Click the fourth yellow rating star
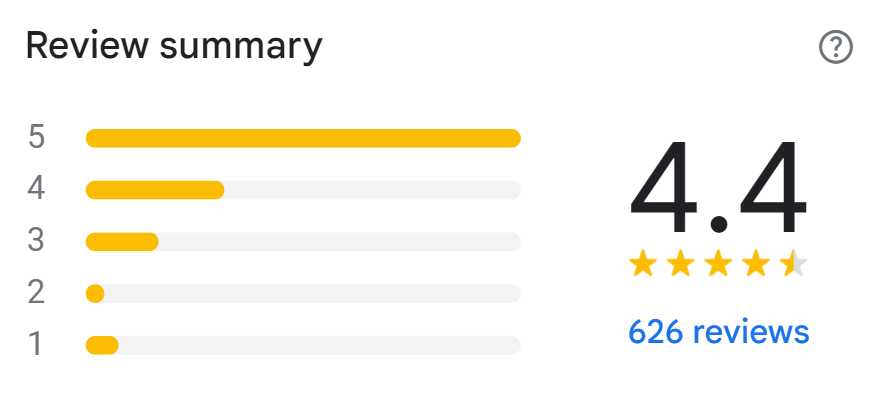The width and height of the screenshot is (884, 415). (x=756, y=264)
